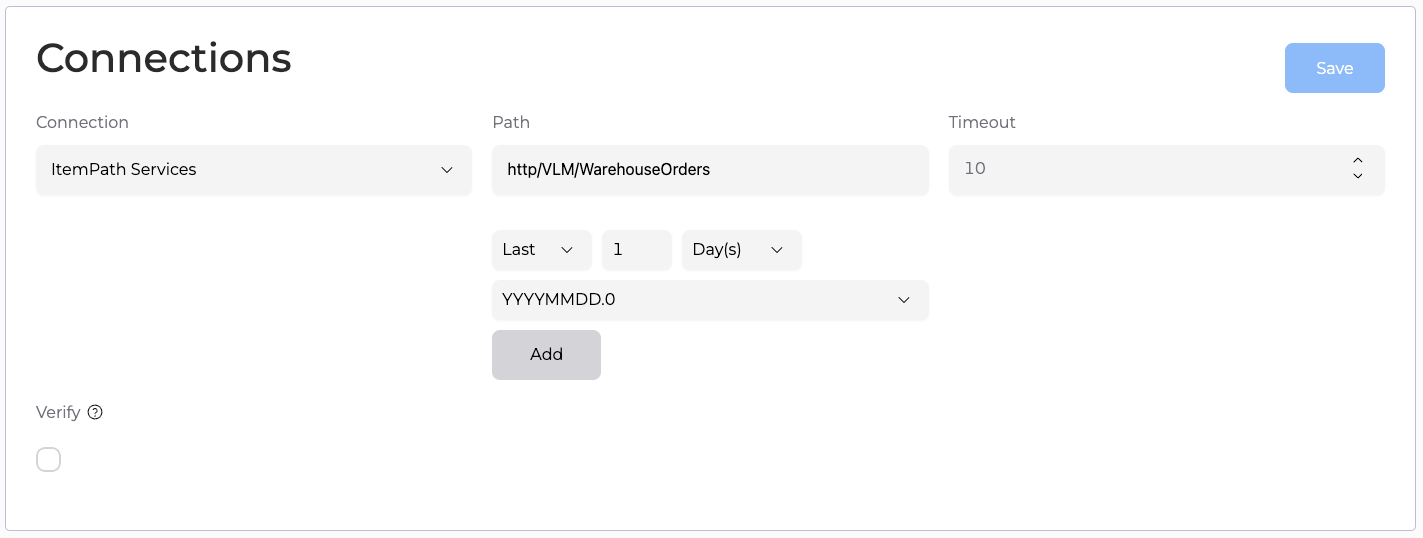The height and width of the screenshot is (538, 1423).
Task: Open the ItemPath Services connection dropdown
Action: click(253, 170)
